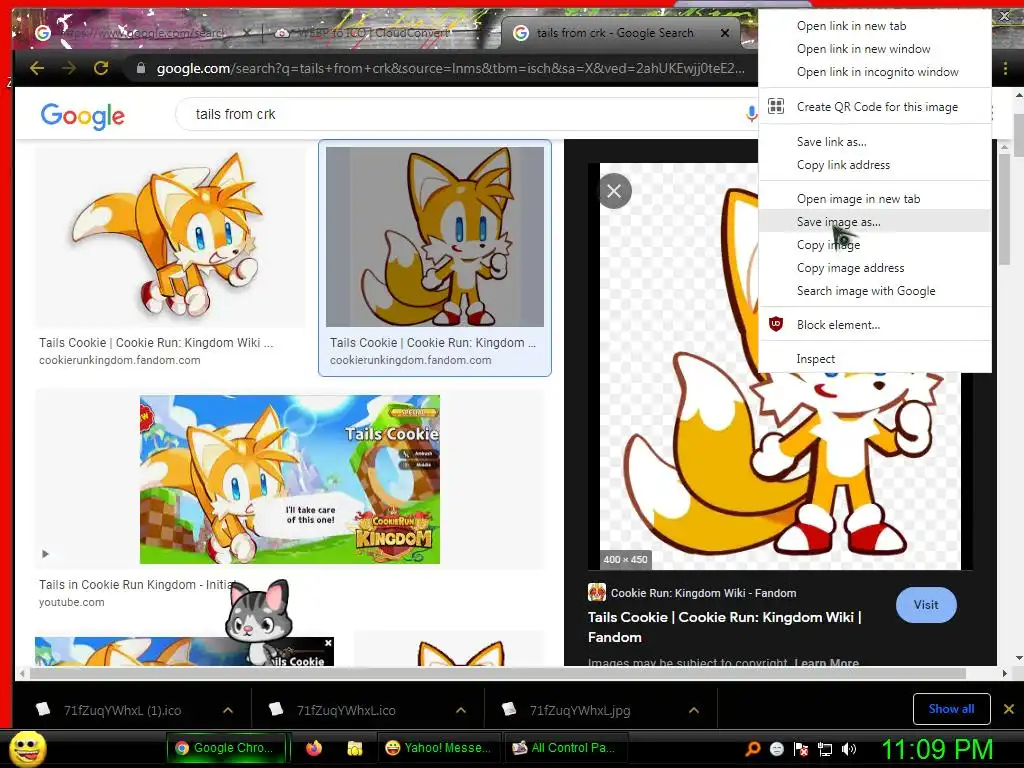This screenshot has width=1024, height=768.
Task: Open Google Chrome taskbar button
Action: pos(226,748)
